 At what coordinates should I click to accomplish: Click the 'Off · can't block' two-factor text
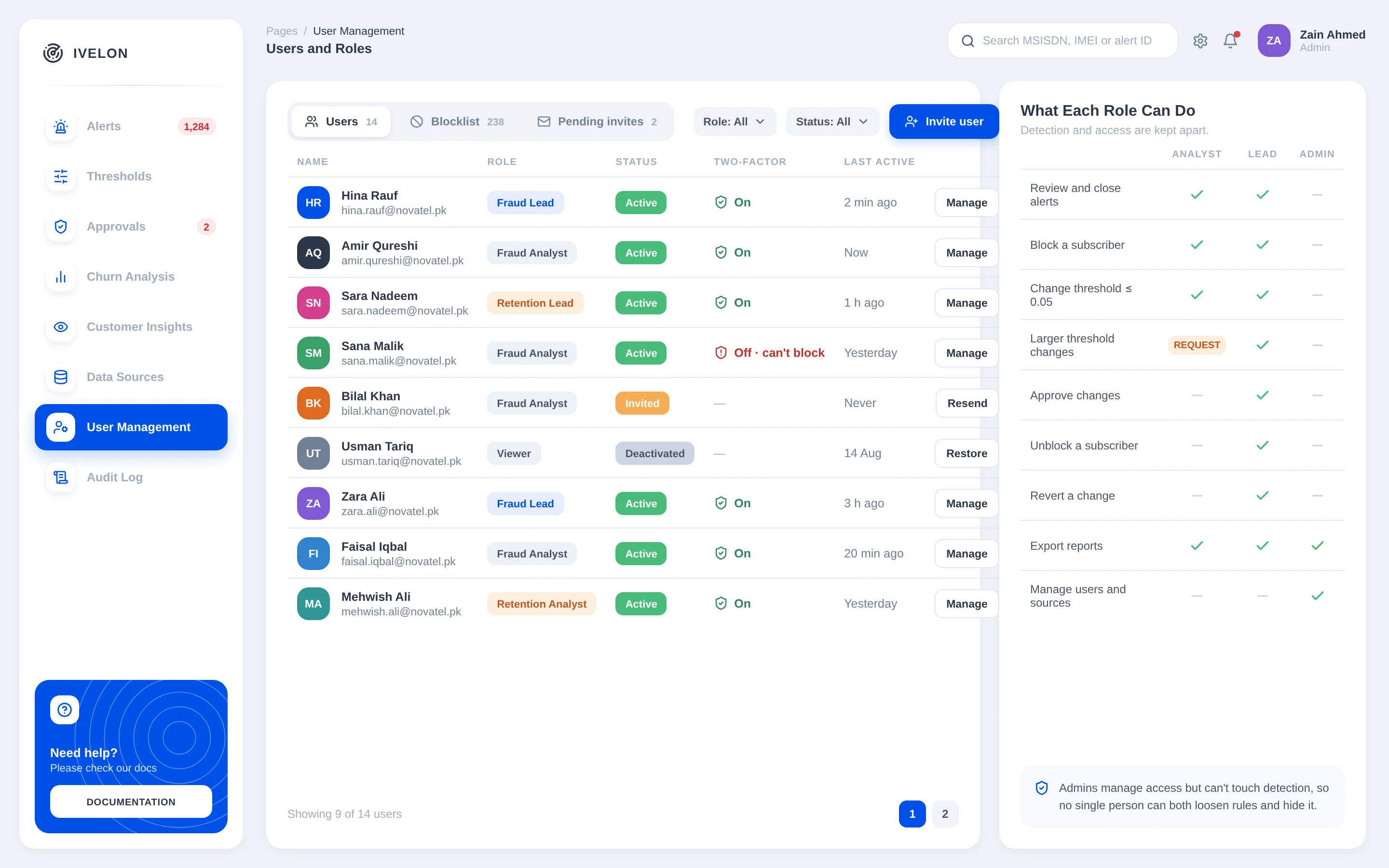[x=779, y=353]
